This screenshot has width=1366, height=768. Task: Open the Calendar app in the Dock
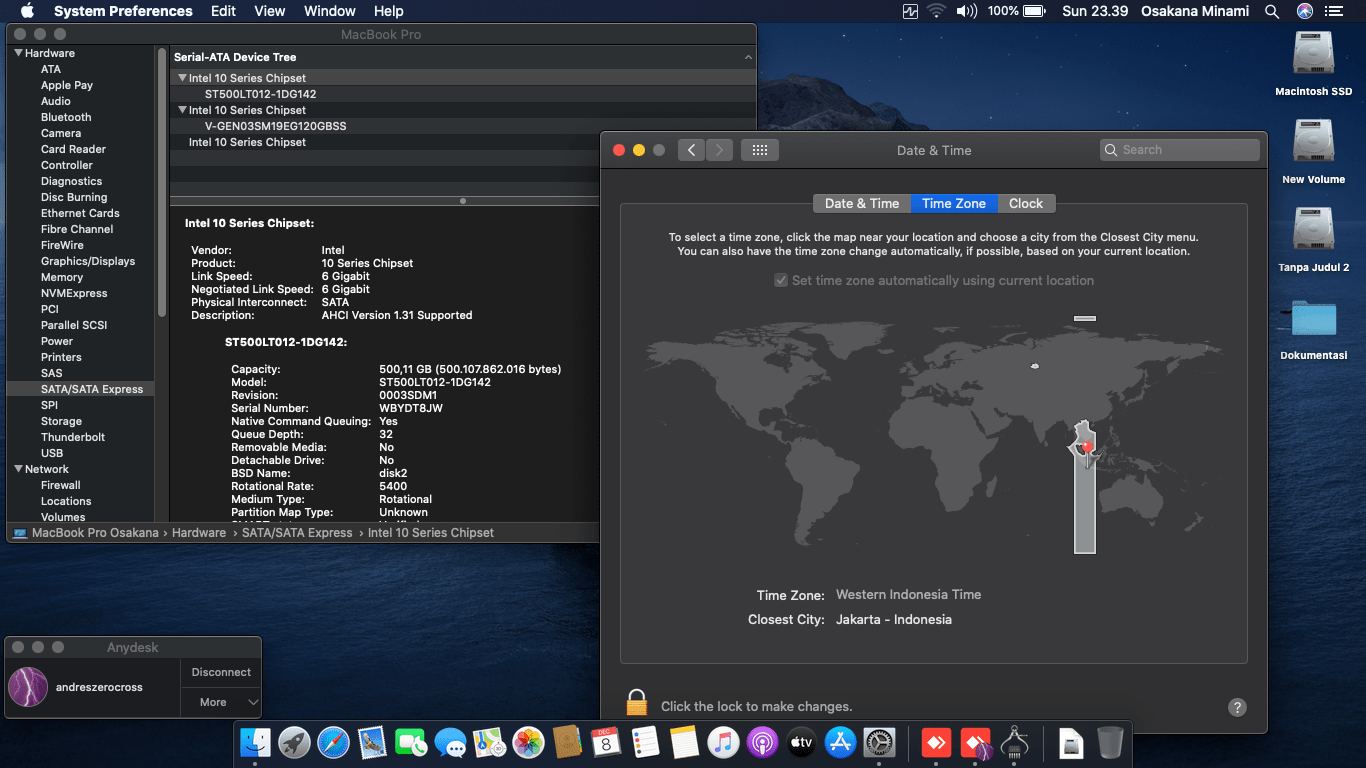(606, 743)
